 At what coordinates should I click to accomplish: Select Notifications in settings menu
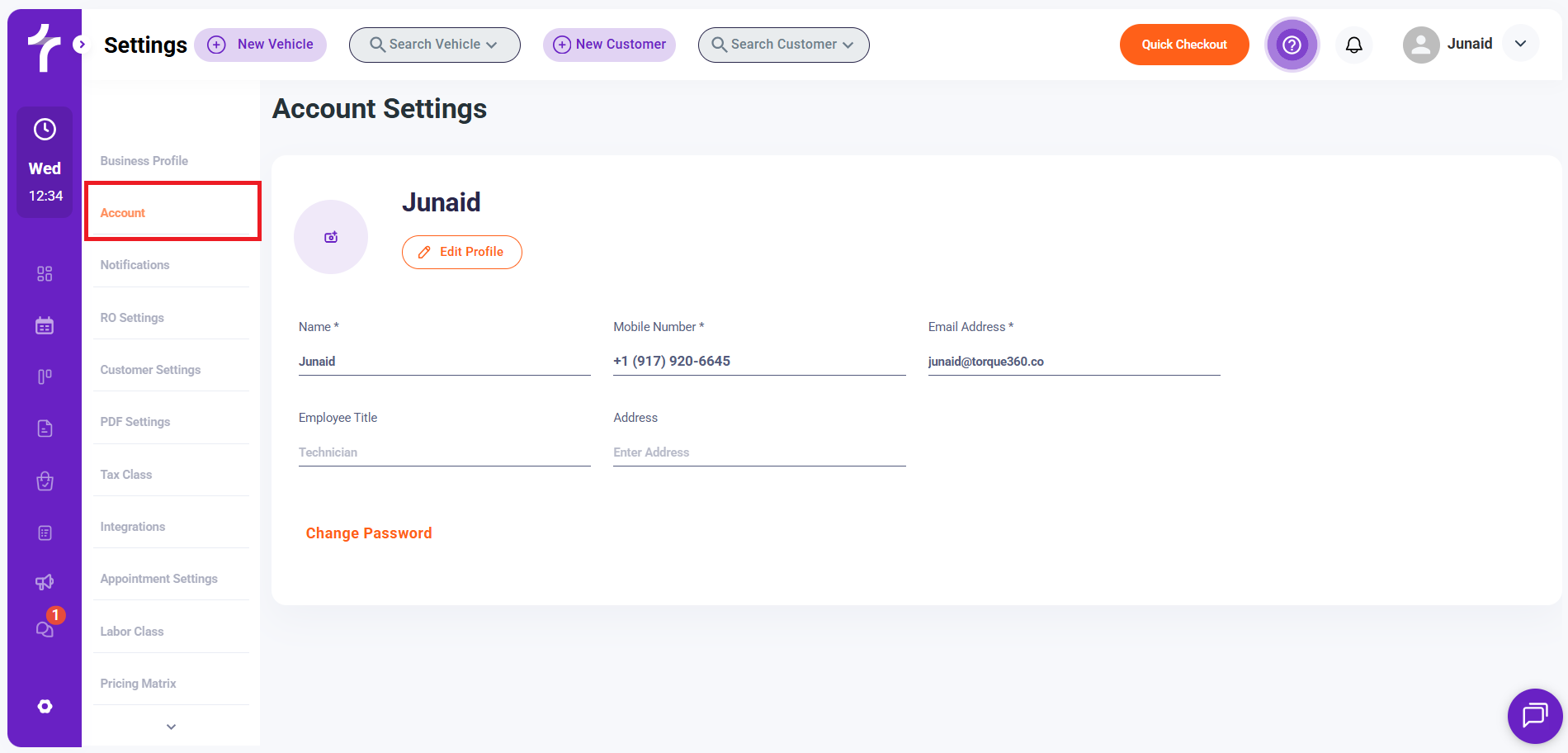135,265
